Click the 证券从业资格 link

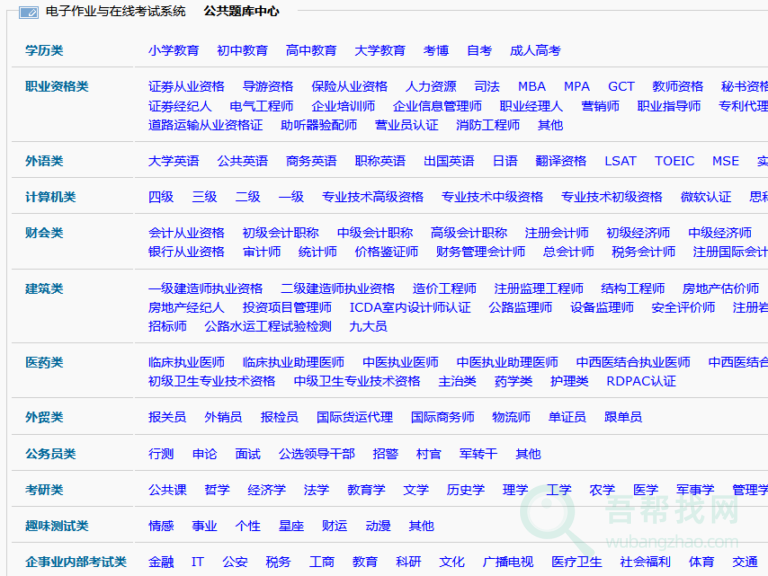coord(186,87)
